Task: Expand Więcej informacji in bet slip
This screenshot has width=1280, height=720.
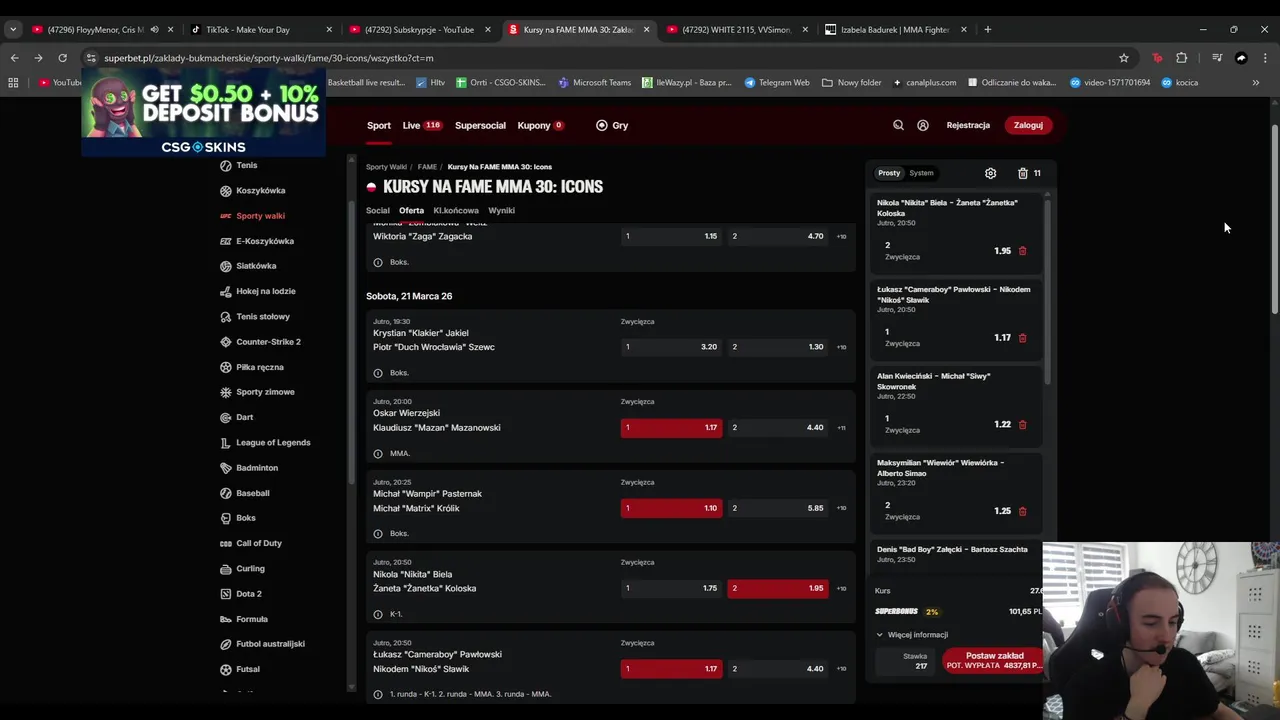Action: pos(912,635)
